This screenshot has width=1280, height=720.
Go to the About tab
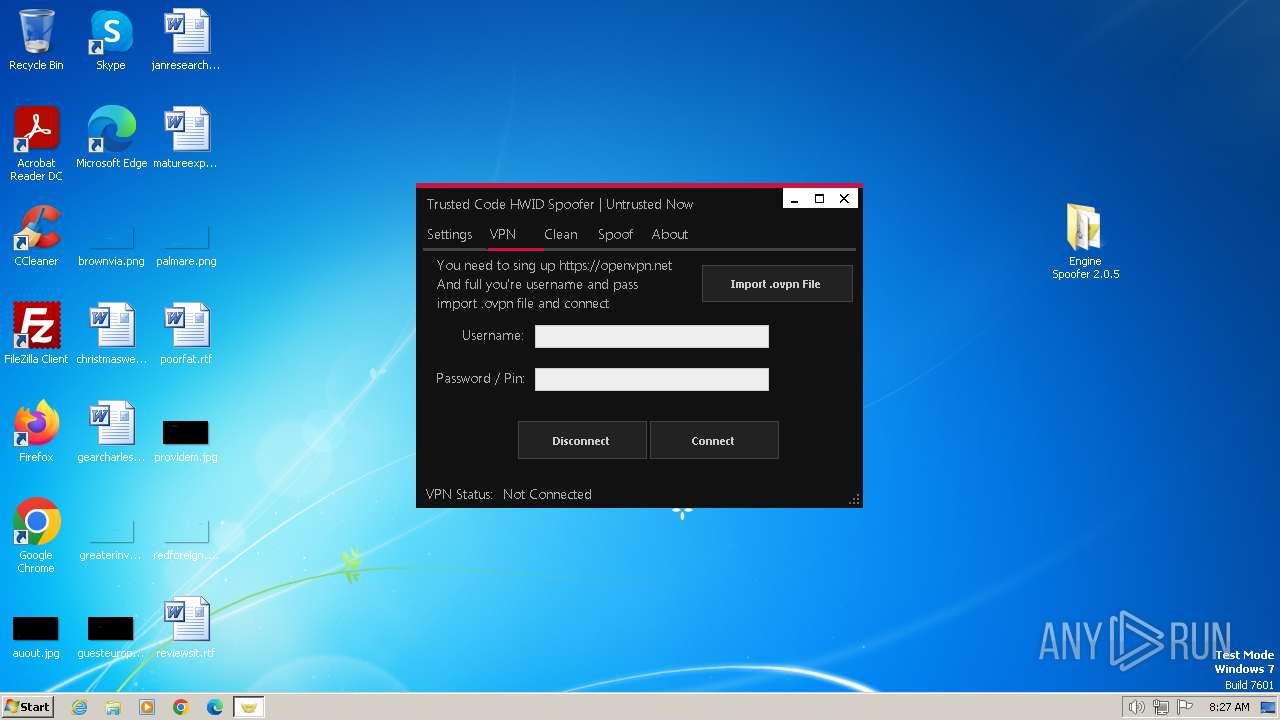pyautogui.click(x=670, y=234)
